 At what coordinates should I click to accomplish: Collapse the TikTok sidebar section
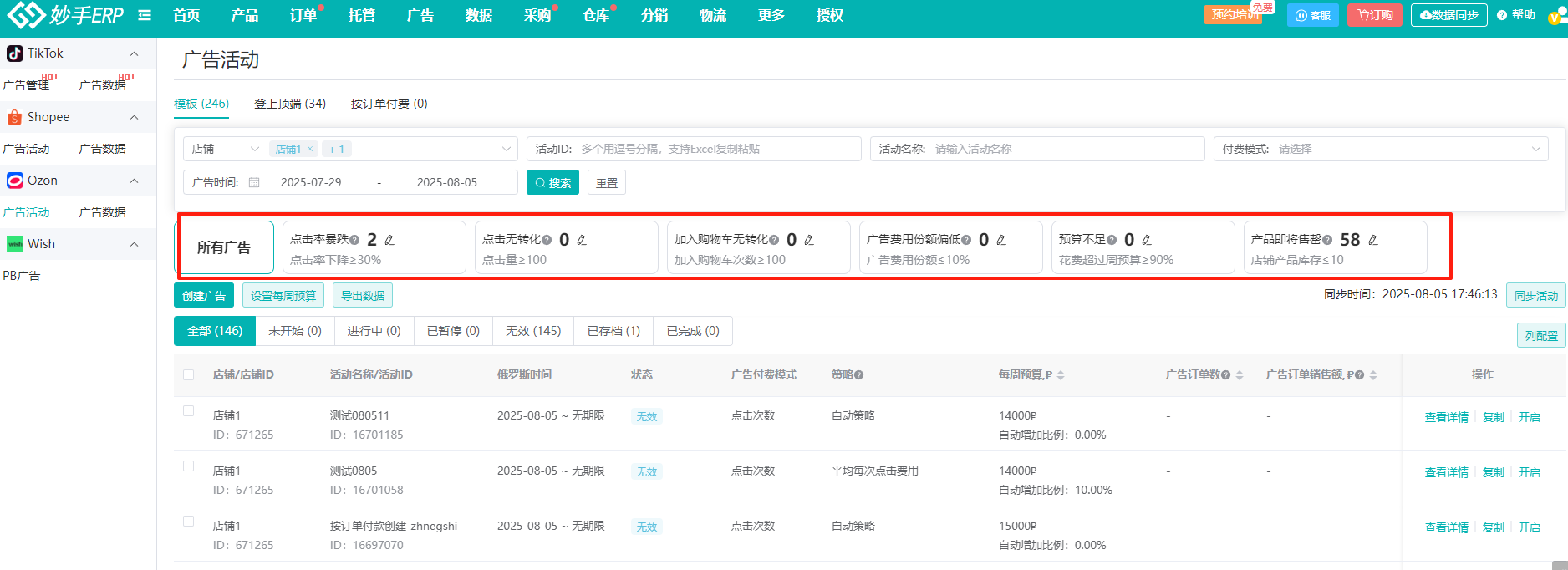[134, 53]
